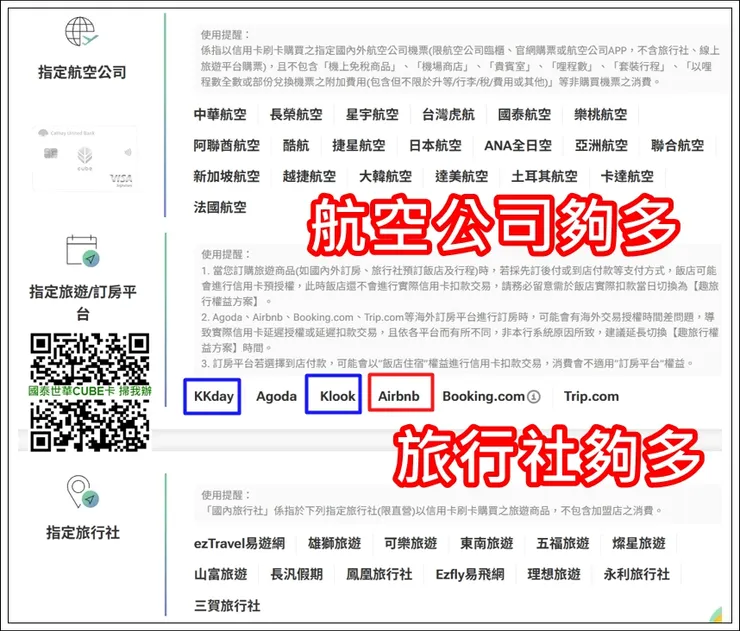Viewport: 740px width, 631px height.
Task: Pick 法國航空 airline
Action: click(x=220, y=207)
